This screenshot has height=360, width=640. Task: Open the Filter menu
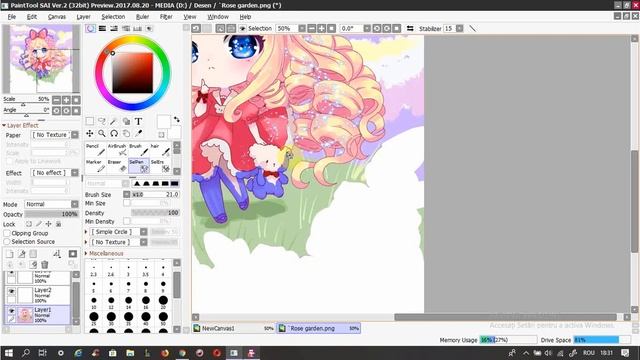166,17
